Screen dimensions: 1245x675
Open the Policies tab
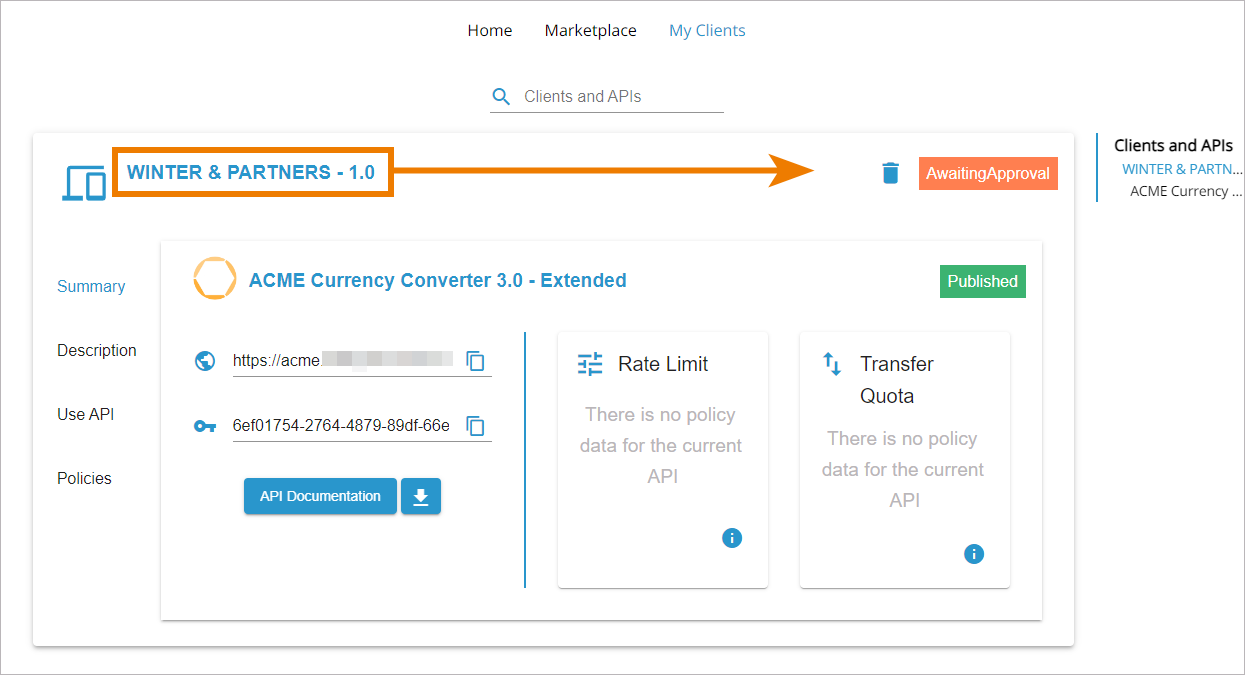coord(84,478)
